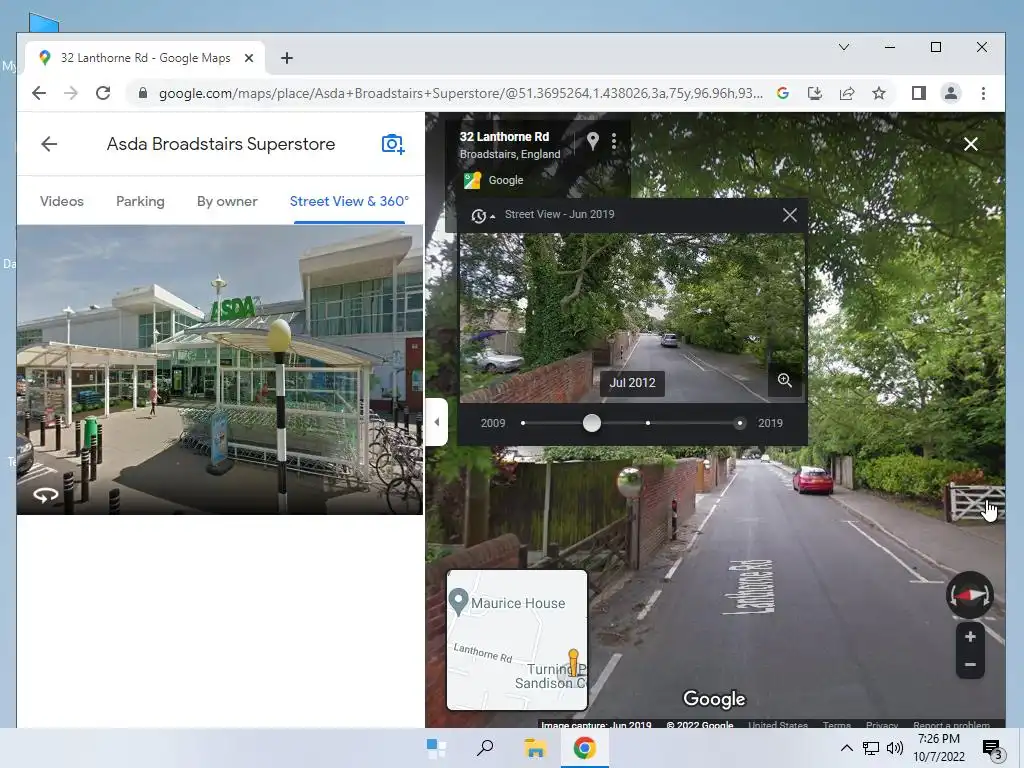
Task: Click the browser back arrow
Action: click(39, 93)
